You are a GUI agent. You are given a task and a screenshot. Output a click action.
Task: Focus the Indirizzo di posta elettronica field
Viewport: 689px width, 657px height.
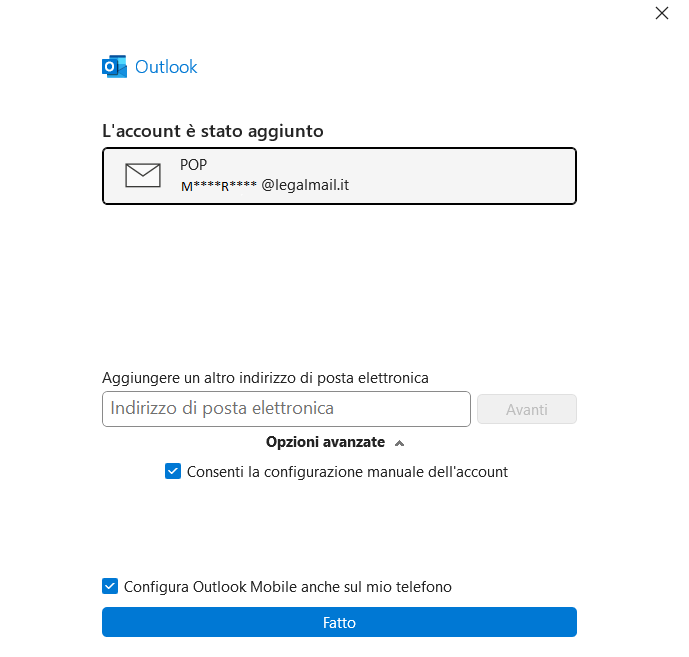coord(286,409)
